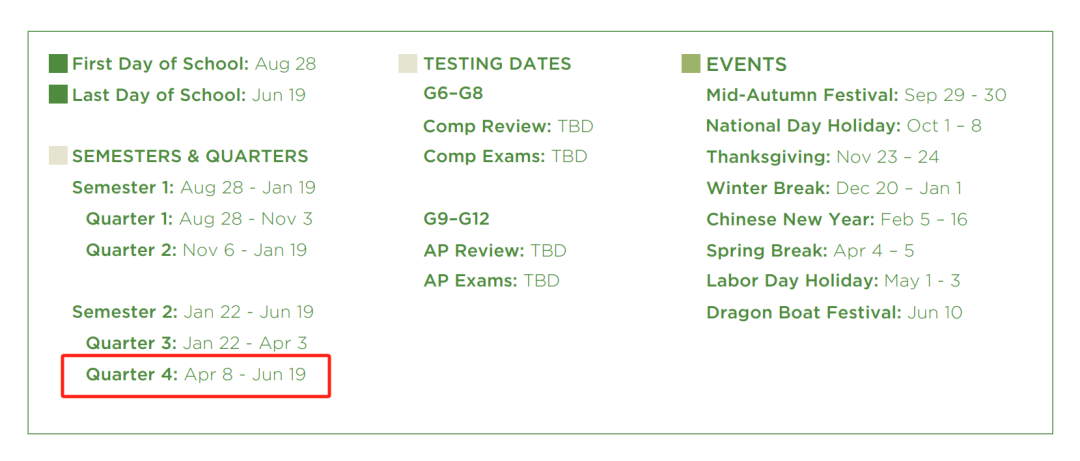The width and height of the screenshot is (1080, 461).
Task: Click the Semesters & Quarters beige square
Action: (x=58, y=156)
